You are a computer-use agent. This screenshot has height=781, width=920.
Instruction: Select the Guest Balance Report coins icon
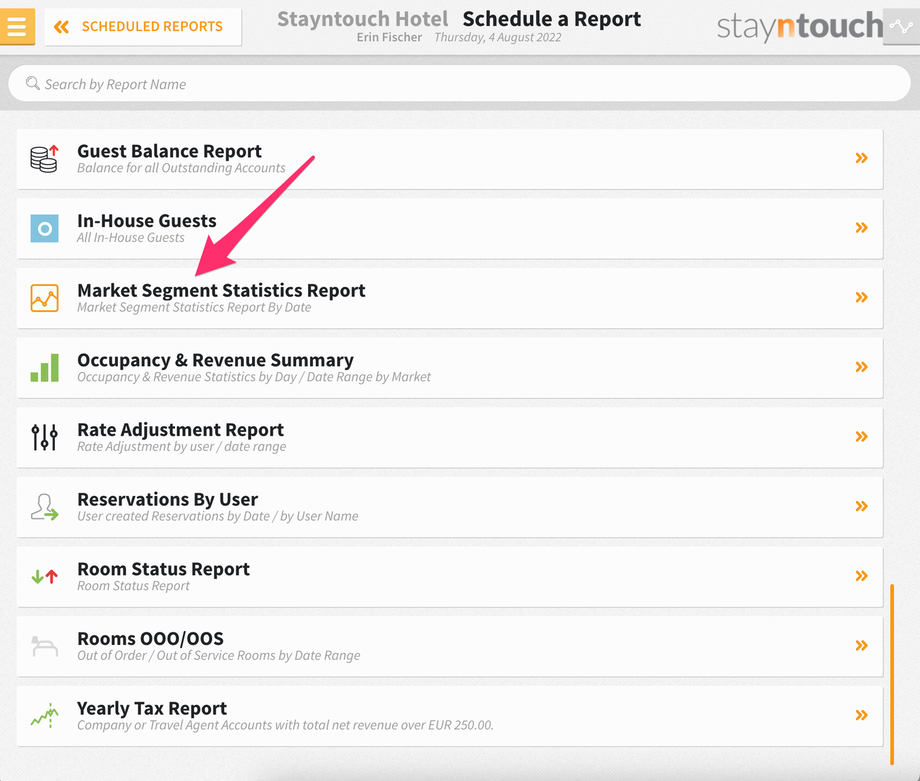[45, 158]
